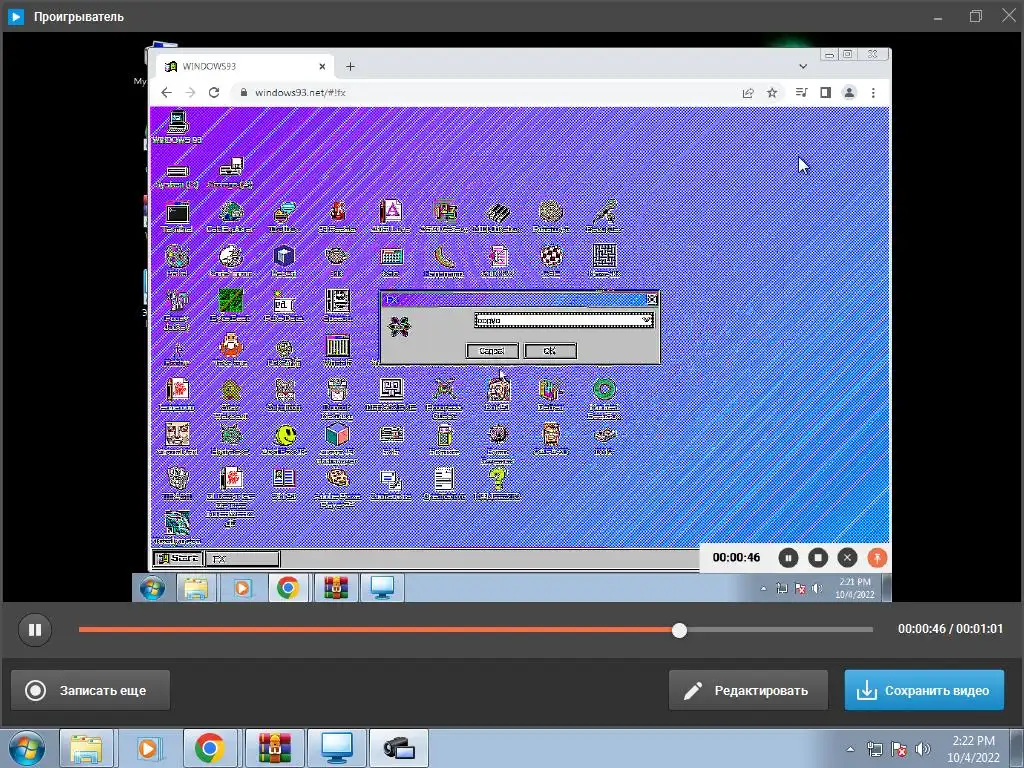Open the 2:22 PM clock in tray
The height and width of the screenshot is (768, 1024).
973,749
